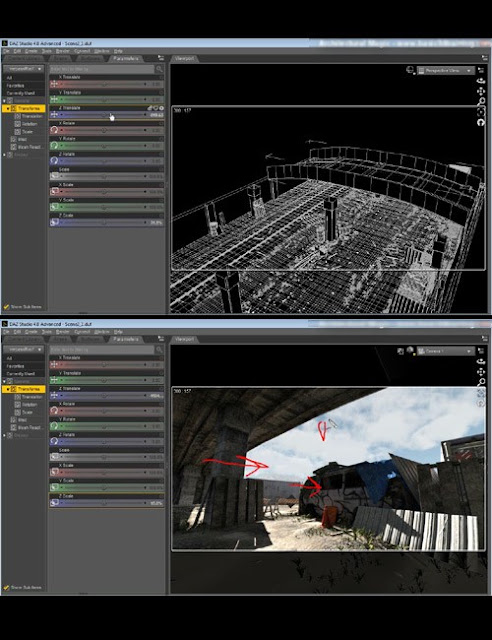Open the Camera 1 view dropdown

(x=445, y=351)
